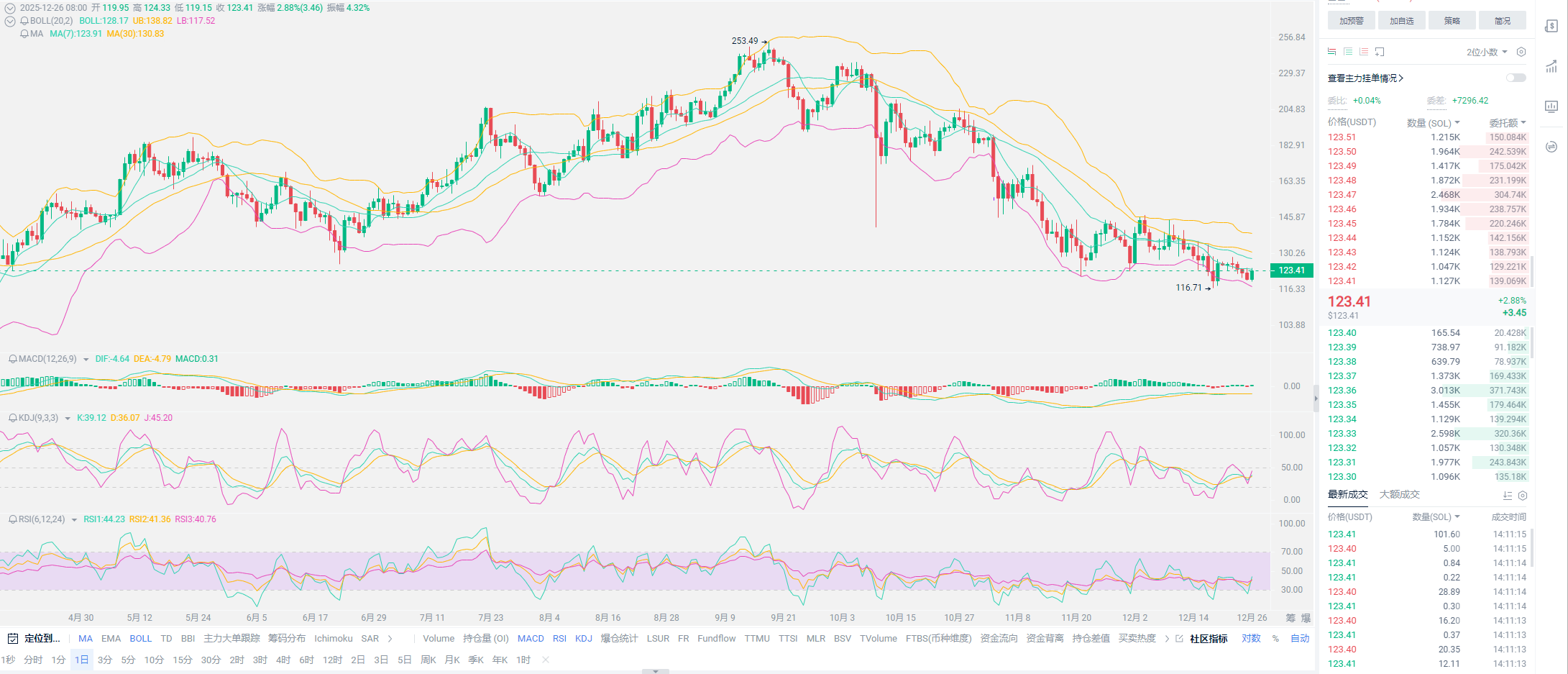Toggle the 自动 auto scale option
Screen dimensions: 1568x674
pyautogui.click(x=1300, y=639)
